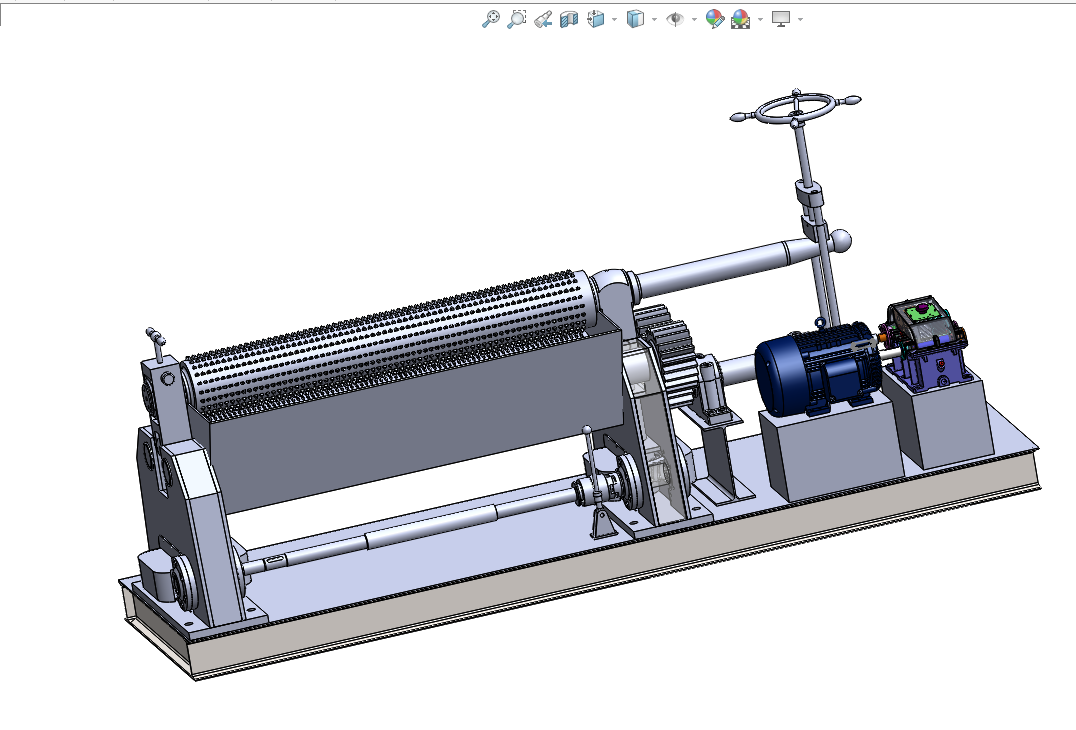Click the Hide/Show Items eye icon
The width and height of the screenshot is (1076, 730).
[675, 19]
